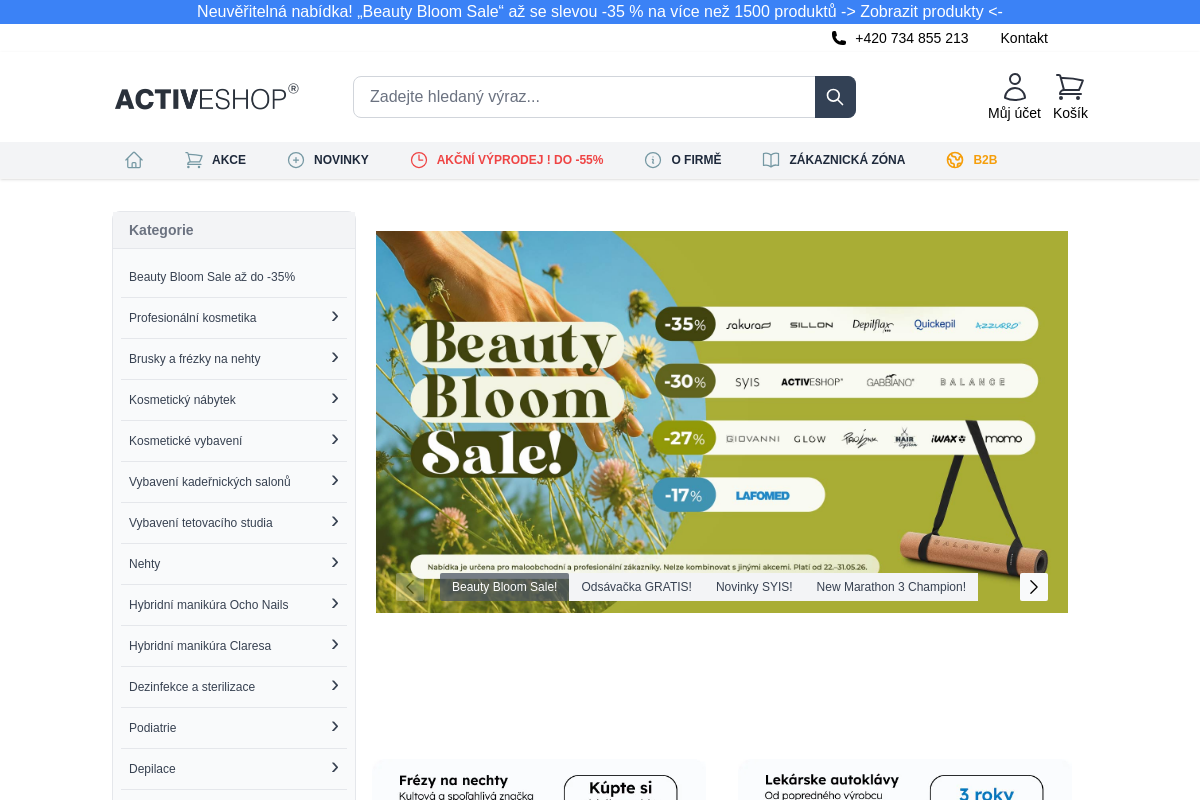This screenshot has height=800, width=1200.
Task: Expand Nehty category arrow
Action: click(x=335, y=563)
